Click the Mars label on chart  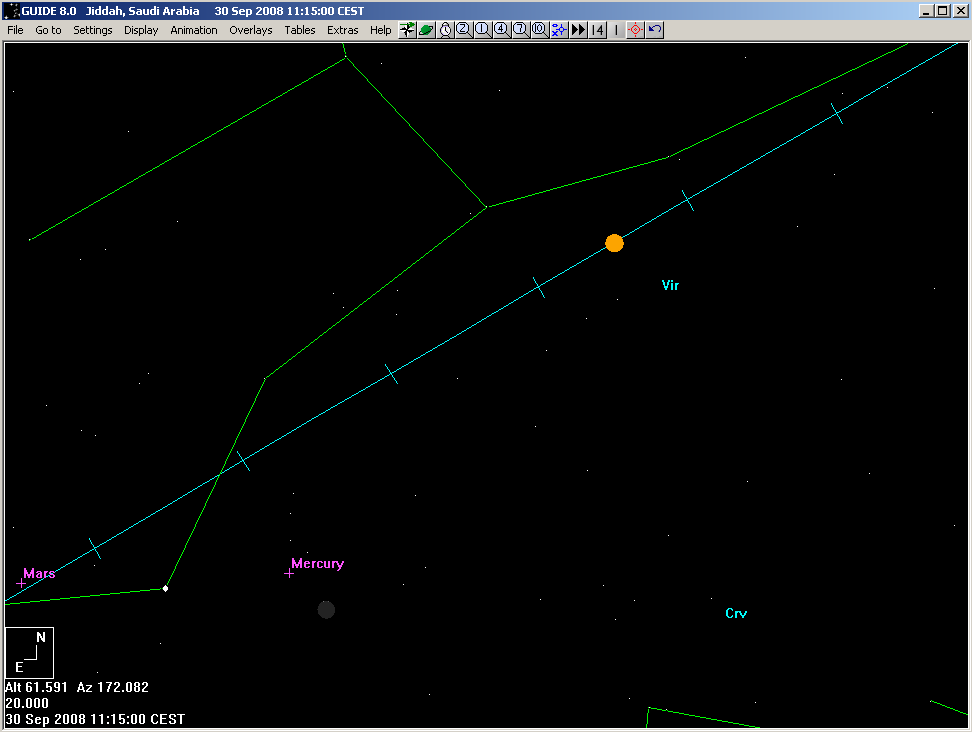(39, 574)
